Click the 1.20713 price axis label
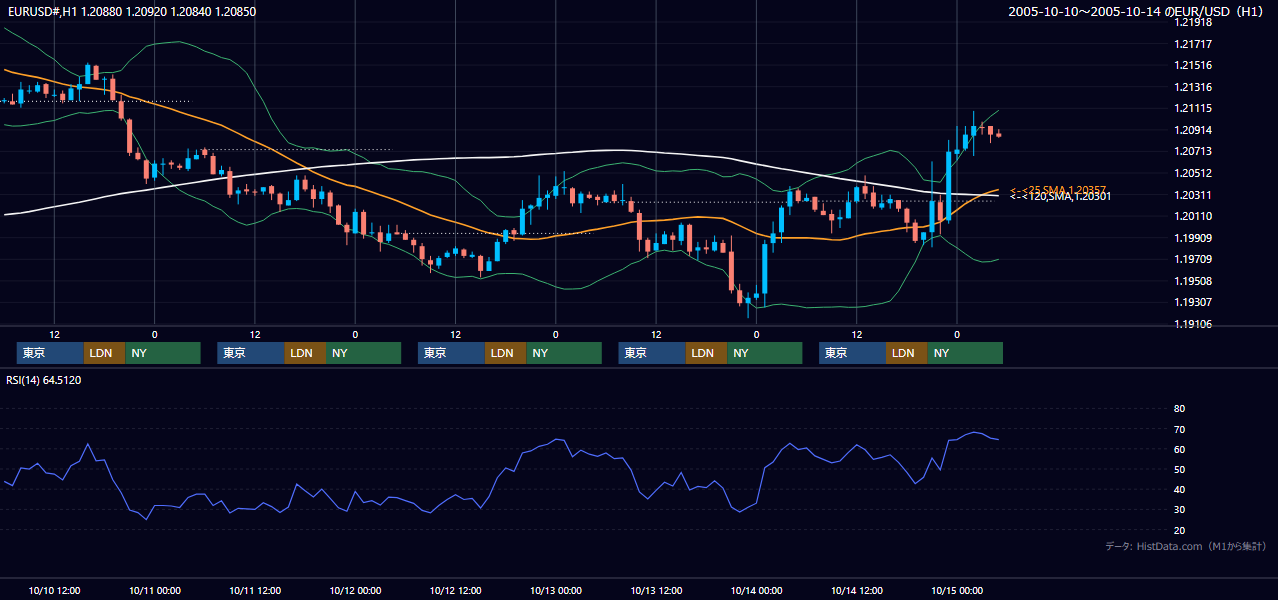1278x600 pixels. [x=1194, y=151]
